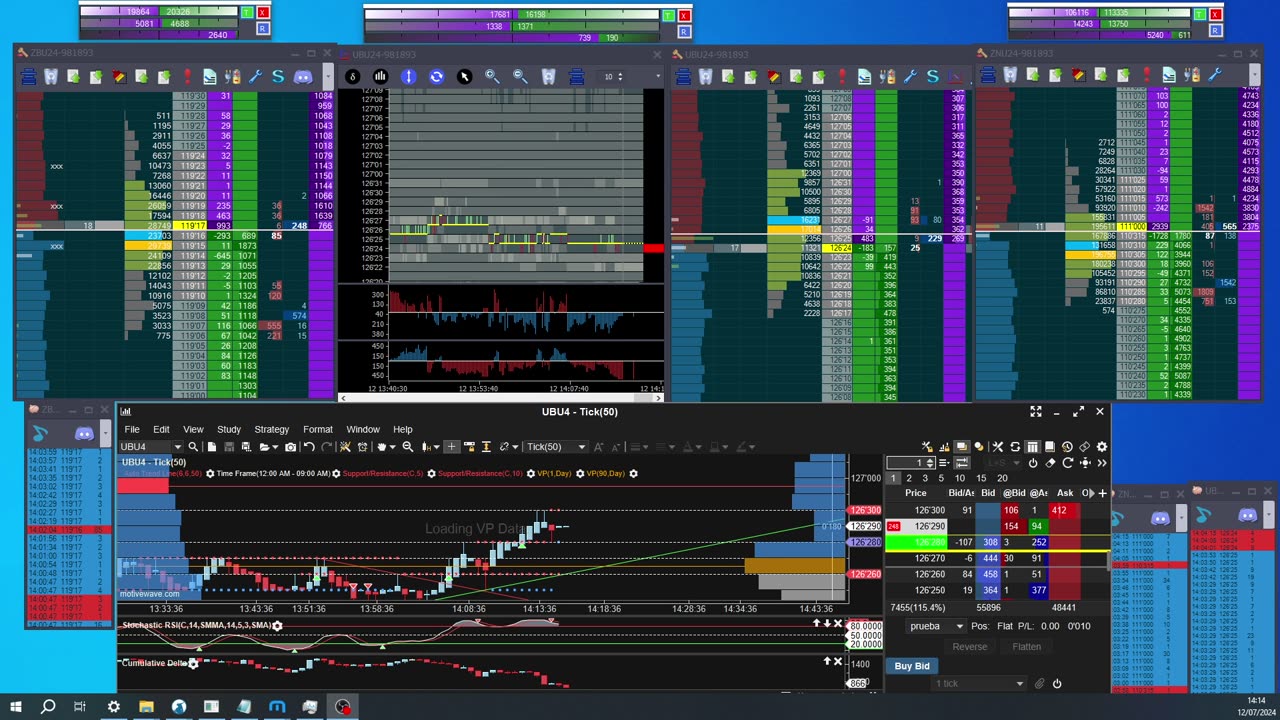Click the redo arrow in chart toolbar
Image resolution: width=1280 pixels, height=720 pixels.
(326, 447)
